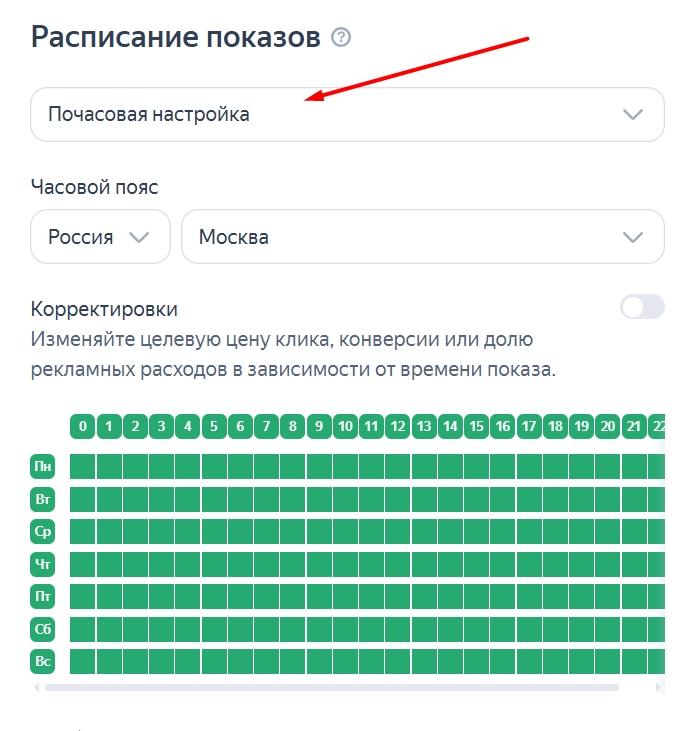The height and width of the screenshot is (731, 696).
Task: Click the Сб day label
Action: [x=43, y=629]
